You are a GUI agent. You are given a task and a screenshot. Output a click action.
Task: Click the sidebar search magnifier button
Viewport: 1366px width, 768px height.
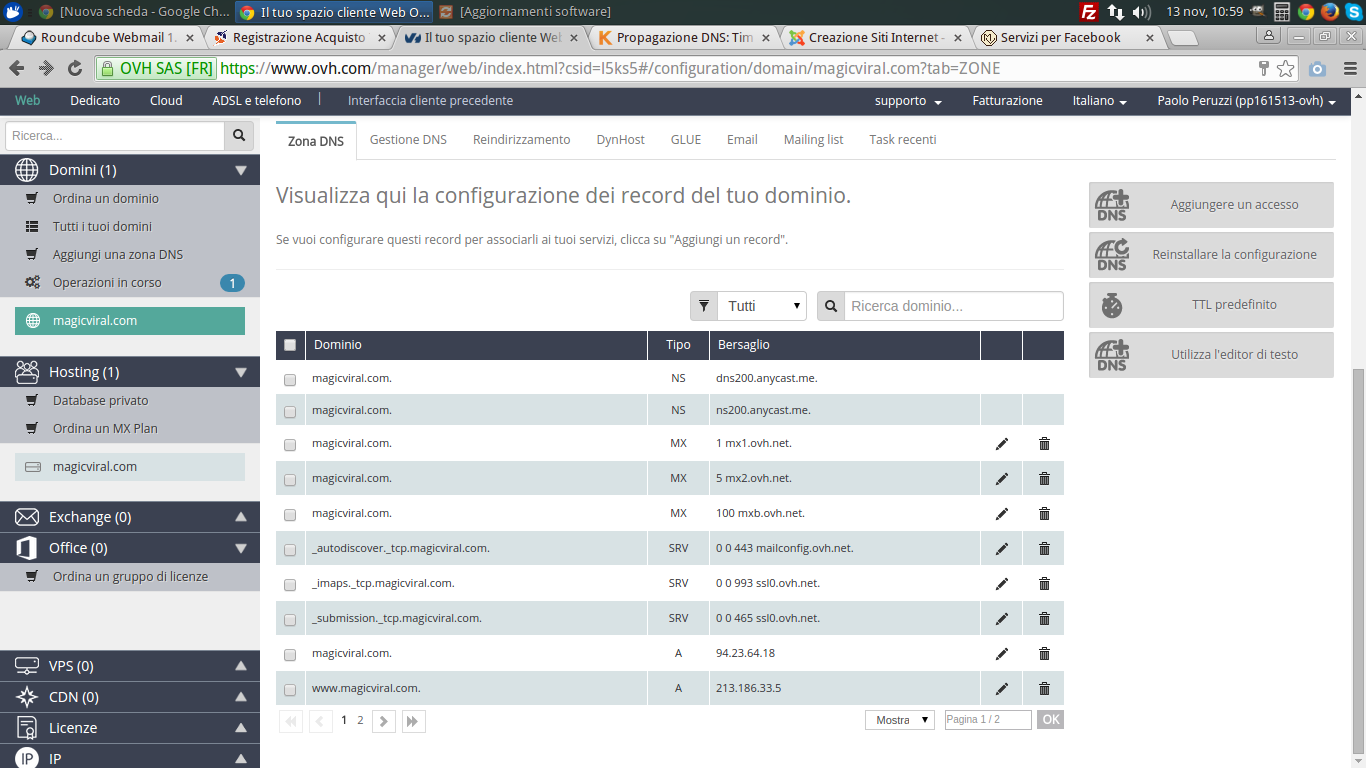pyautogui.click(x=239, y=136)
